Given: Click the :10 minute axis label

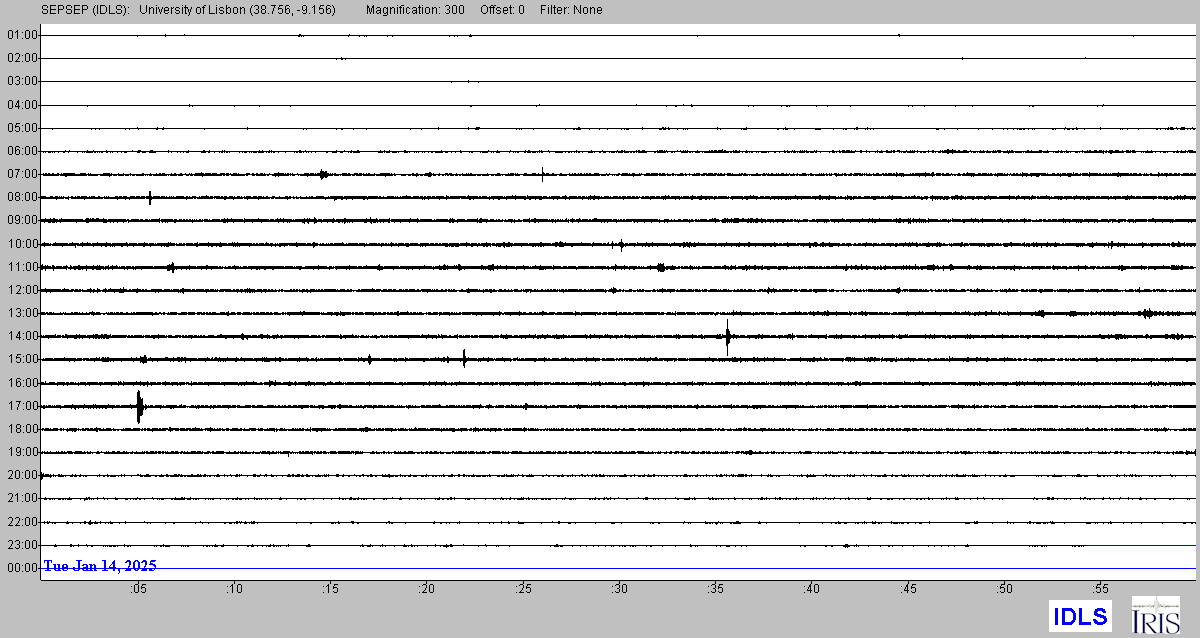Looking at the screenshot, I should pyautogui.click(x=233, y=589).
